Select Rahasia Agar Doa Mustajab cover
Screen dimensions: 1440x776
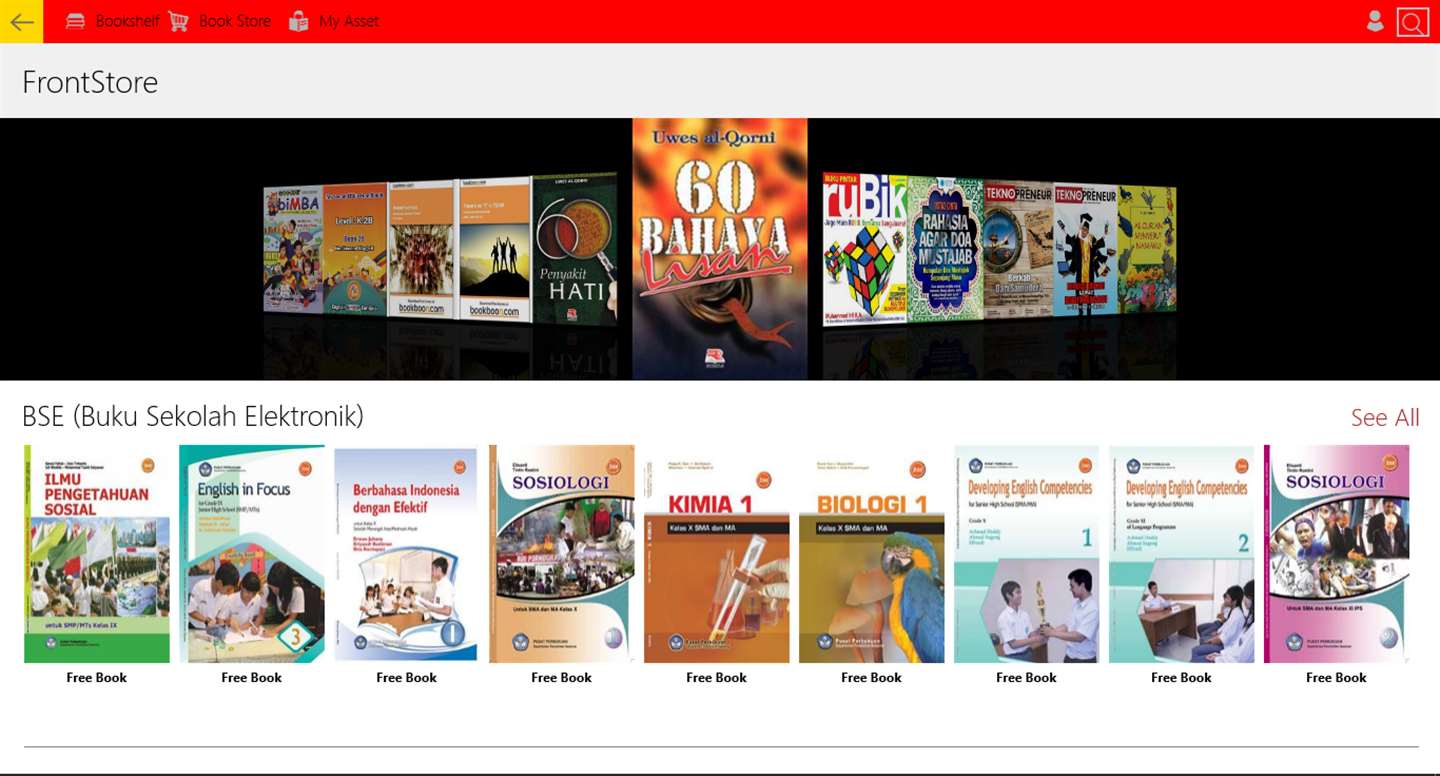tap(945, 249)
